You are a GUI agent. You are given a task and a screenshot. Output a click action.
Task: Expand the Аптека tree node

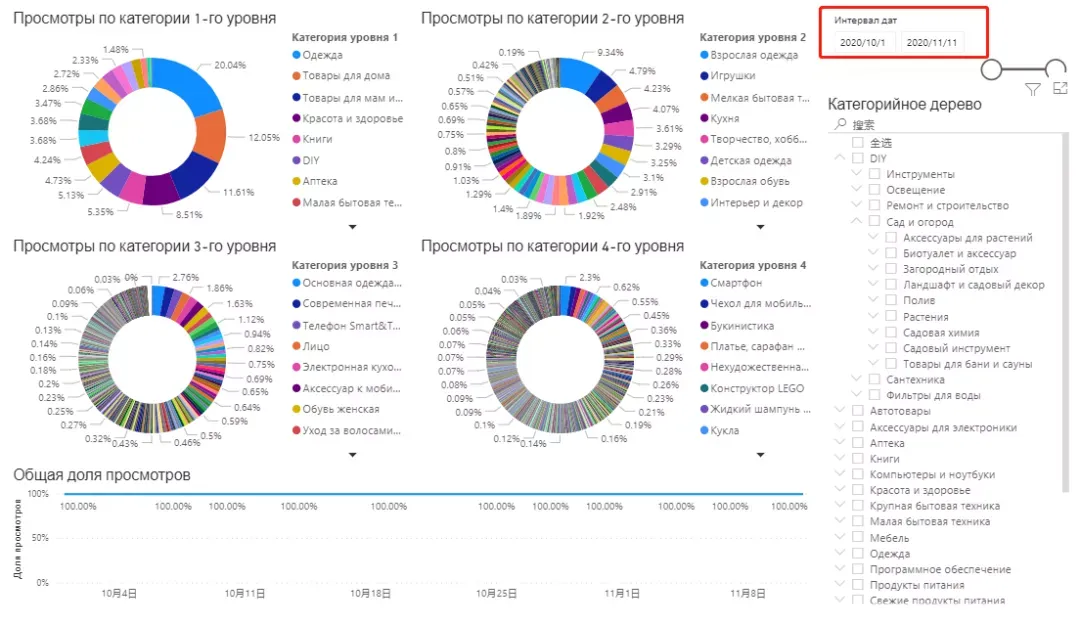pos(840,442)
